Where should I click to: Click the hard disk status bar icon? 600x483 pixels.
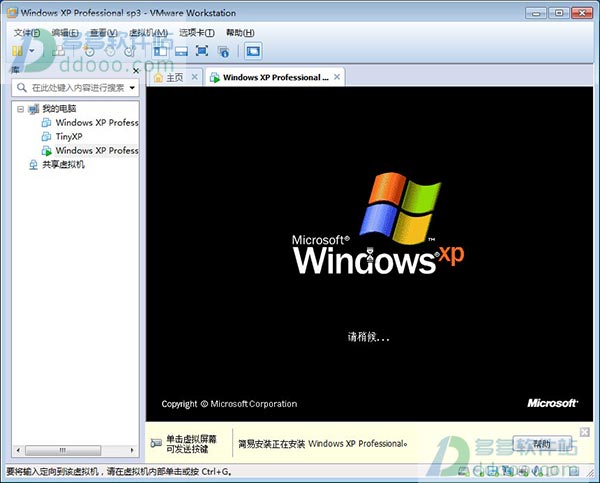(x=463, y=472)
